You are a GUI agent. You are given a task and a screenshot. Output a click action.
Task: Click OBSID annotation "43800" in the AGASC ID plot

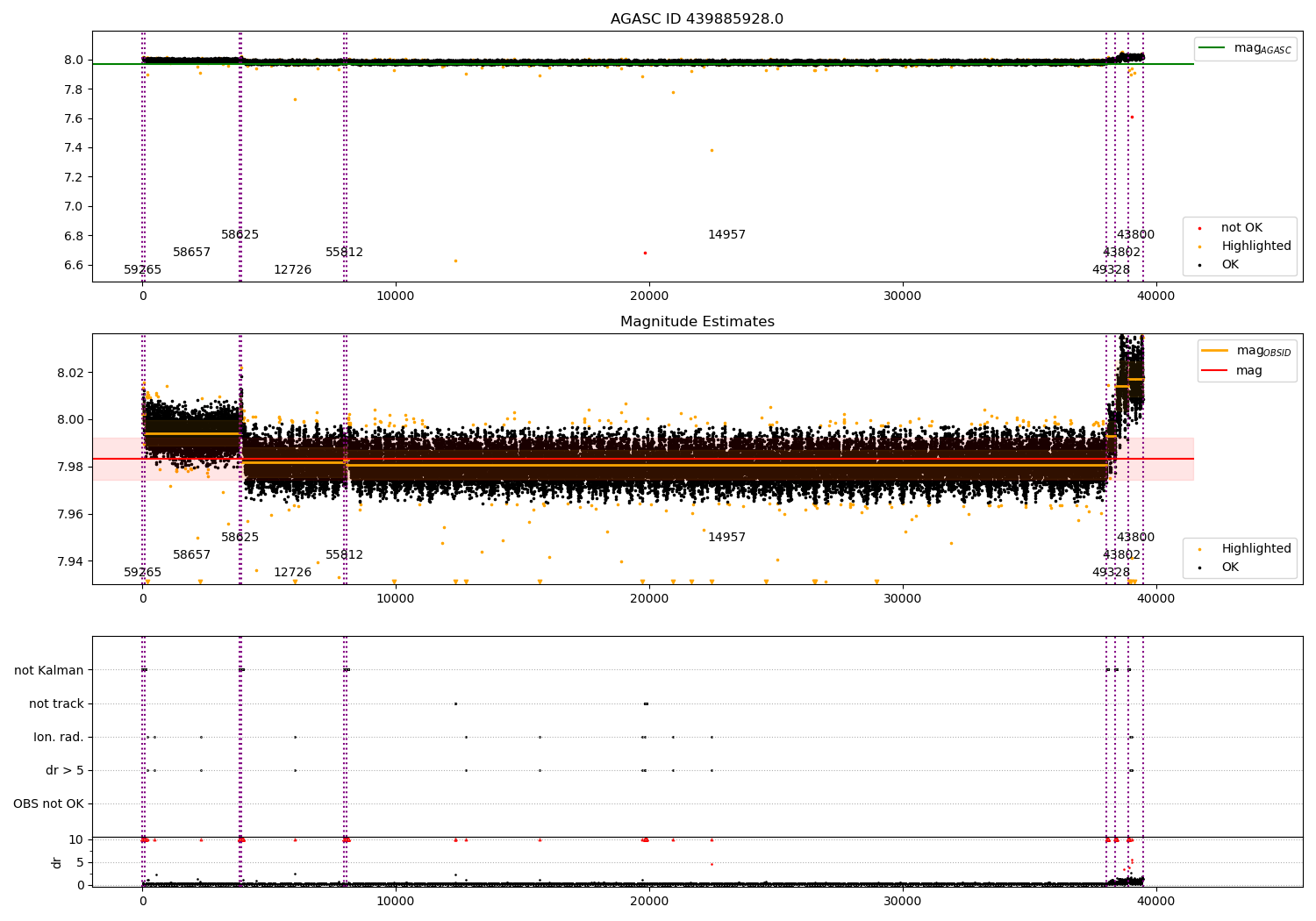coord(1135,235)
